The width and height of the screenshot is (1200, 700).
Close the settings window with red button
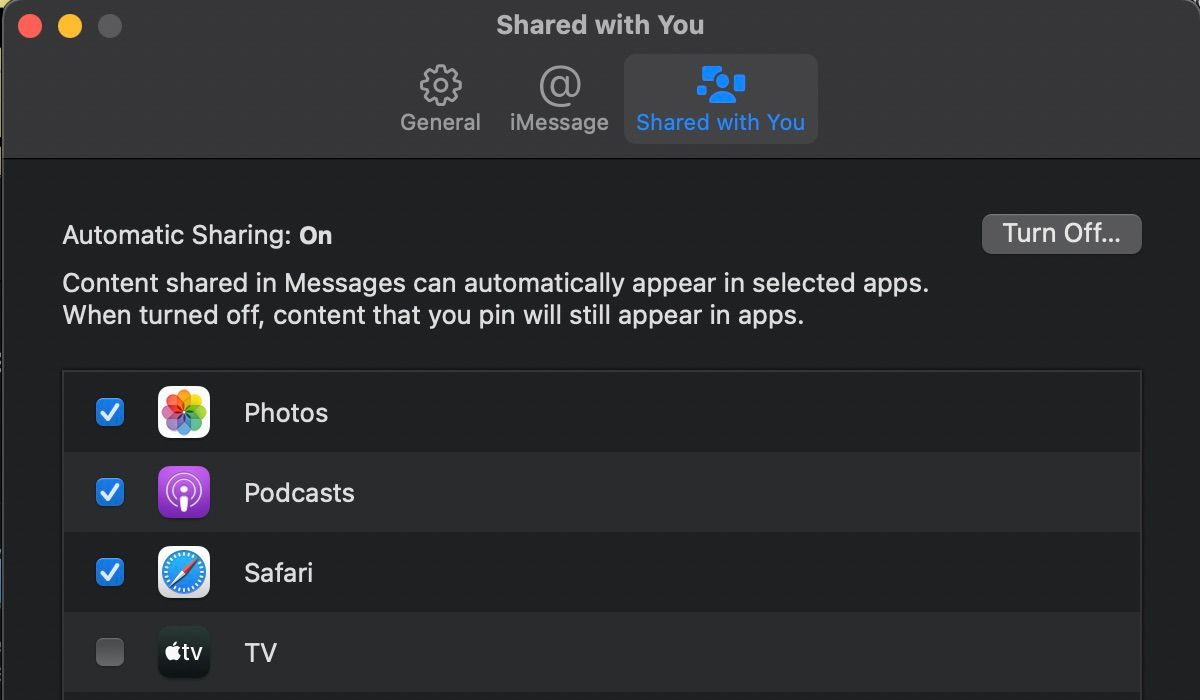tap(30, 26)
